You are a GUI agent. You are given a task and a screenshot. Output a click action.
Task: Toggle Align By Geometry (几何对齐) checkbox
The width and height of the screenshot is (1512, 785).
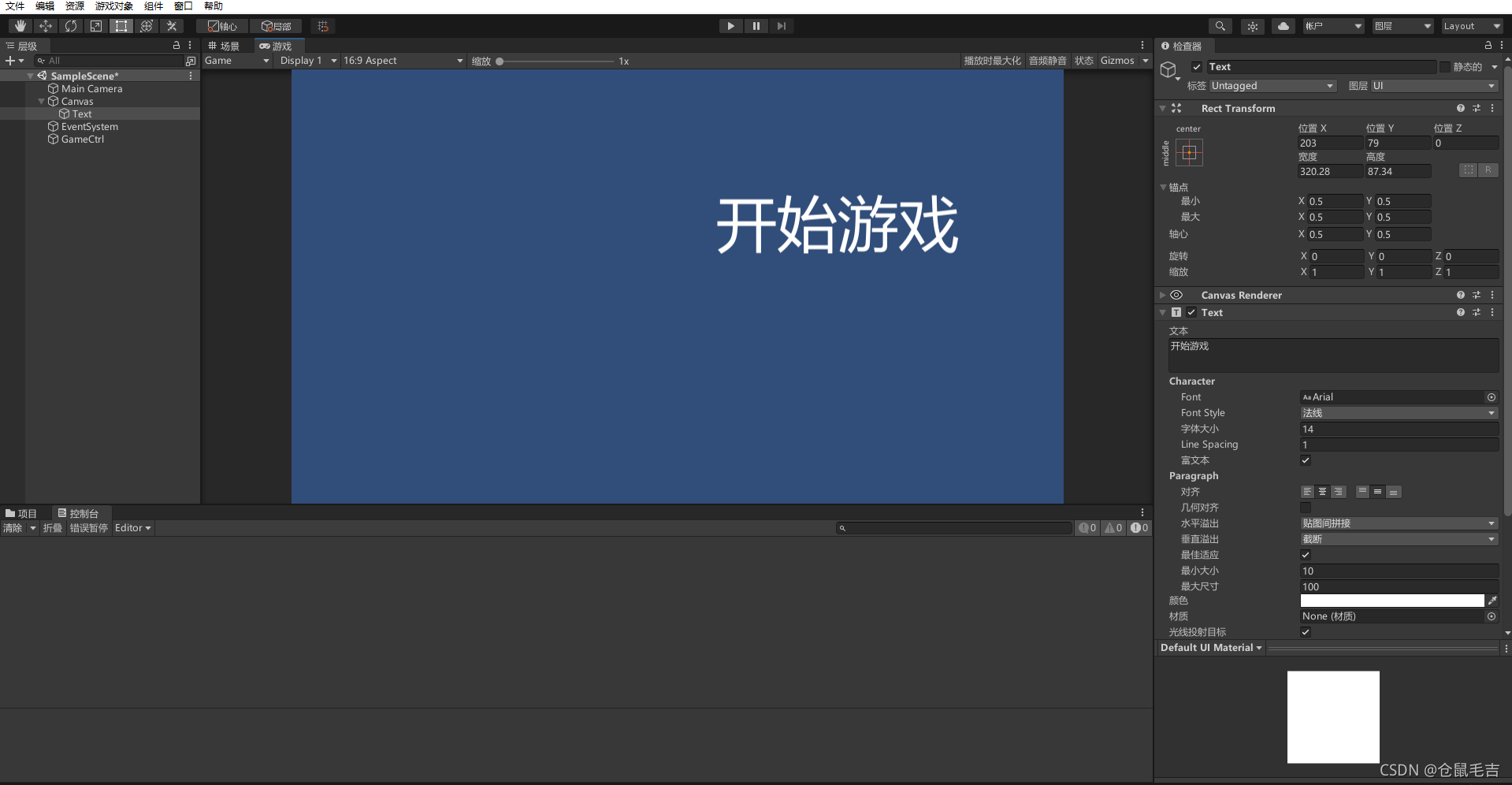(x=1306, y=508)
